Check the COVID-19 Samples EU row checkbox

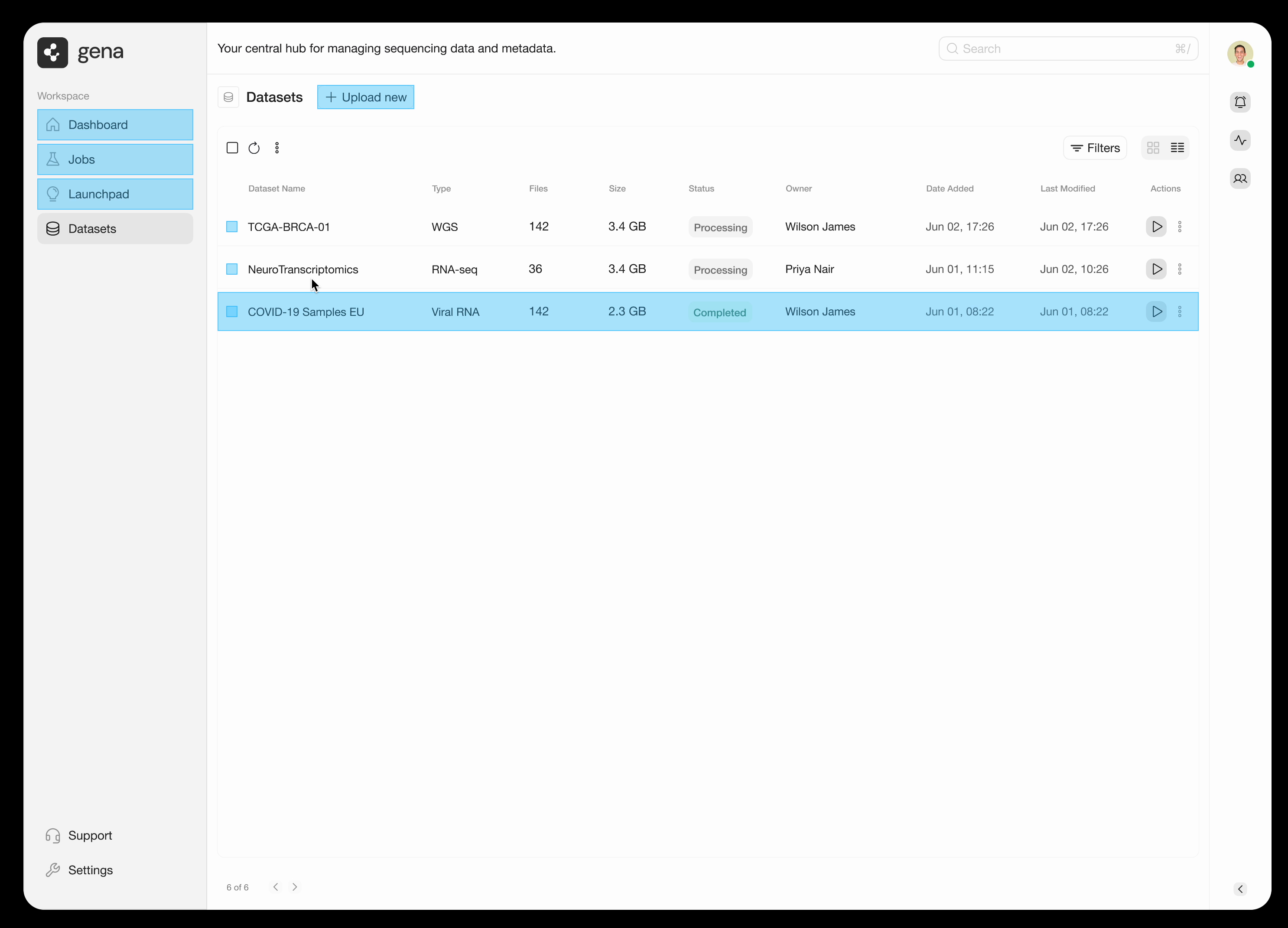232,311
